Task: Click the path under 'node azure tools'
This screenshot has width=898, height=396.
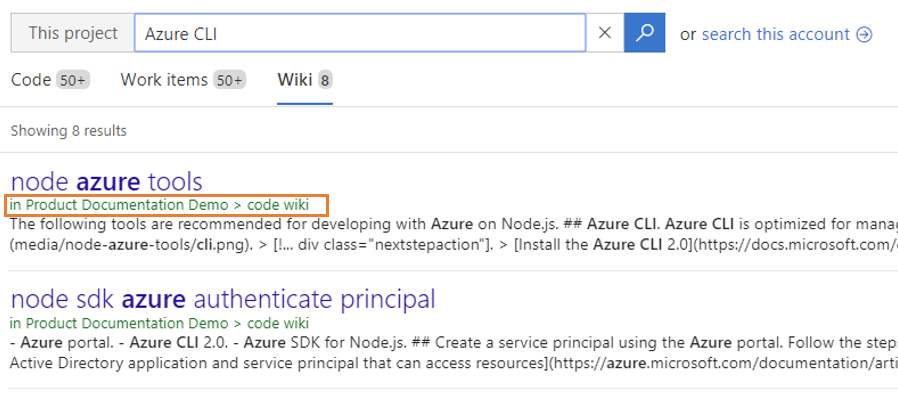Action: [x=159, y=205]
